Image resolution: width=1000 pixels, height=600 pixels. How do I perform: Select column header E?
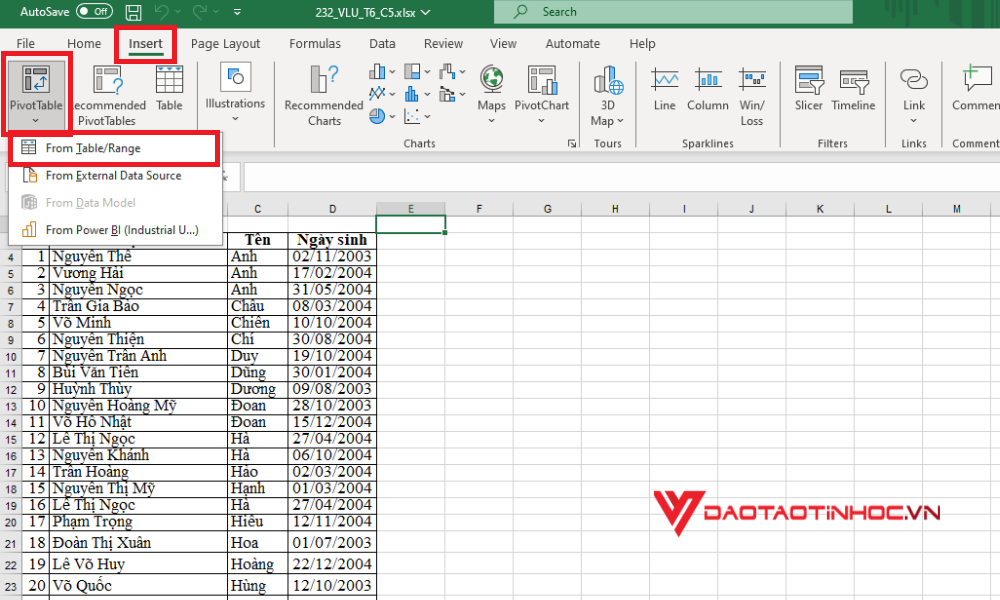(411, 209)
